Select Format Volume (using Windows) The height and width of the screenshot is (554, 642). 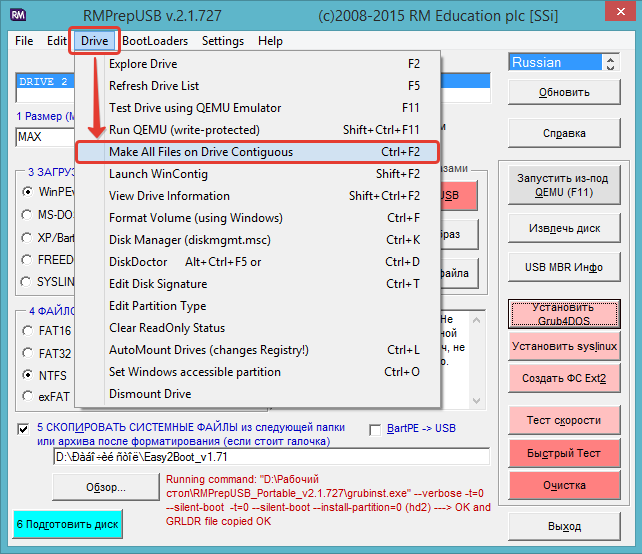[x=258, y=218]
